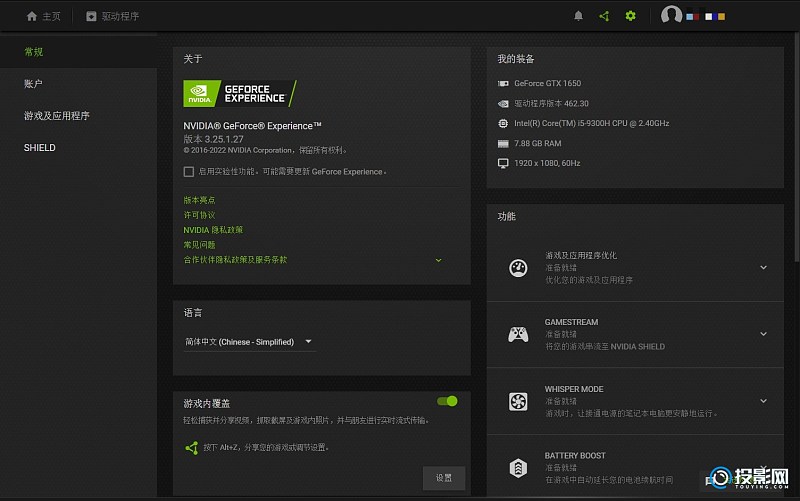
Task: Click the WHISPER MODE fan icon
Action: tap(518, 402)
